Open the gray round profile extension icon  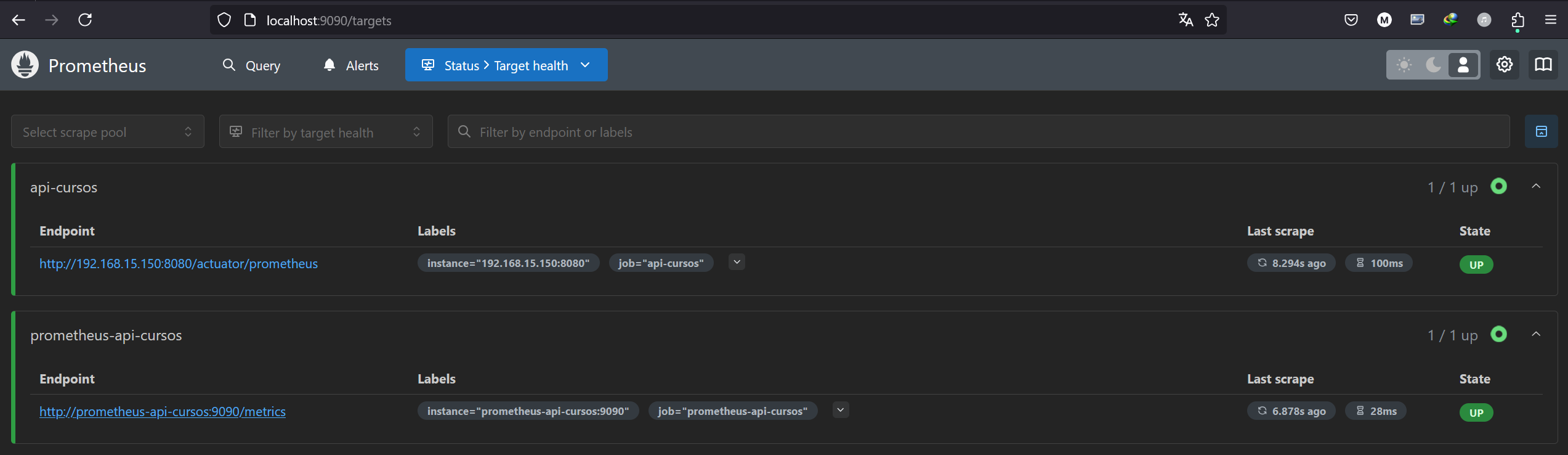point(1484,20)
